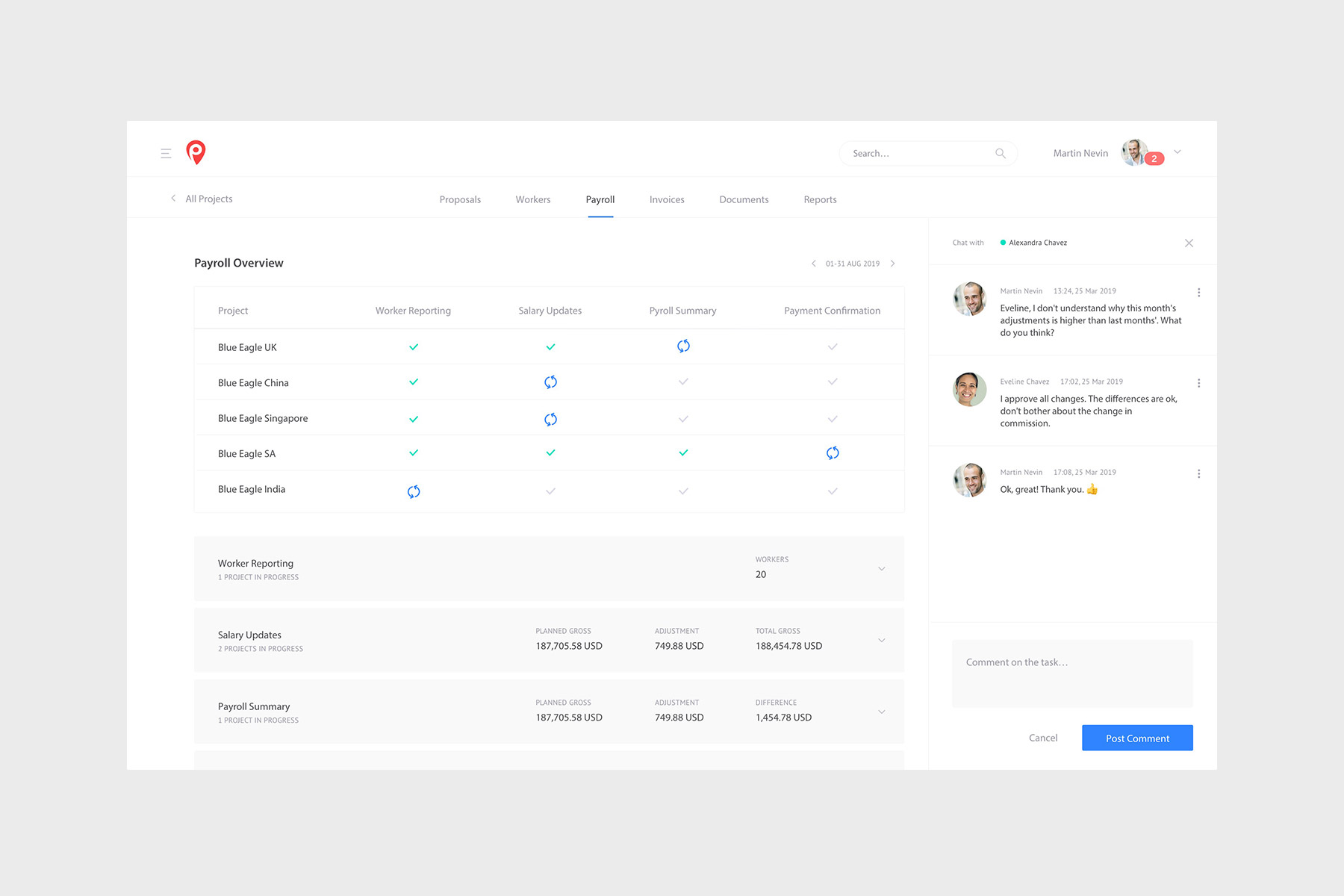Click the Salary Updates column header
The width and height of the screenshot is (1344, 896).
pos(550,311)
